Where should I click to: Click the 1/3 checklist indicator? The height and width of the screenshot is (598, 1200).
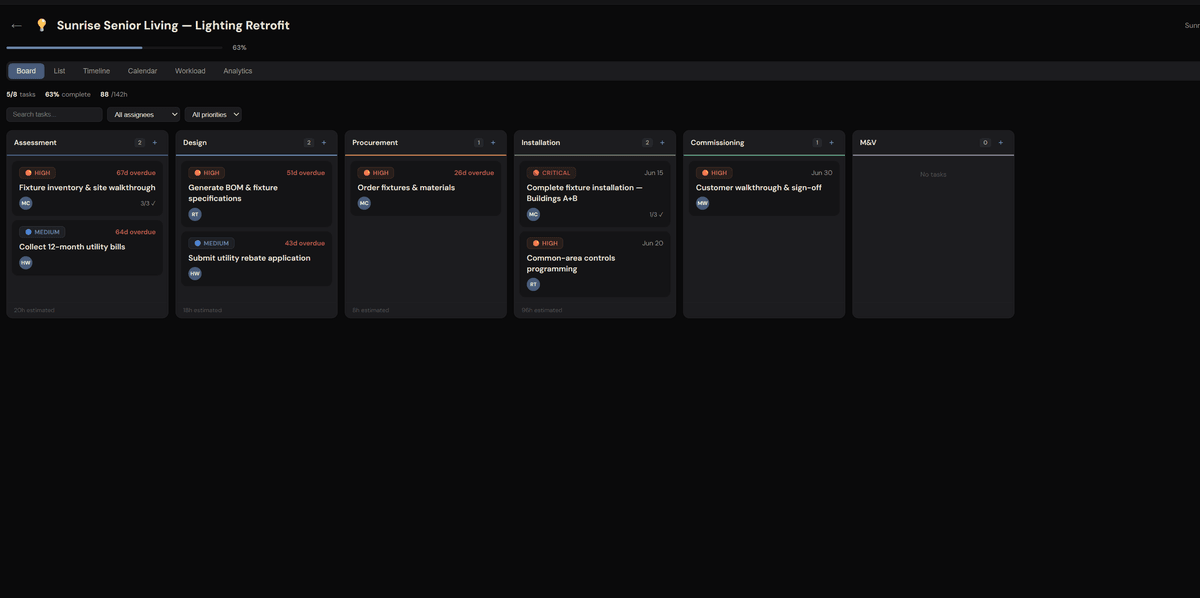[656, 214]
